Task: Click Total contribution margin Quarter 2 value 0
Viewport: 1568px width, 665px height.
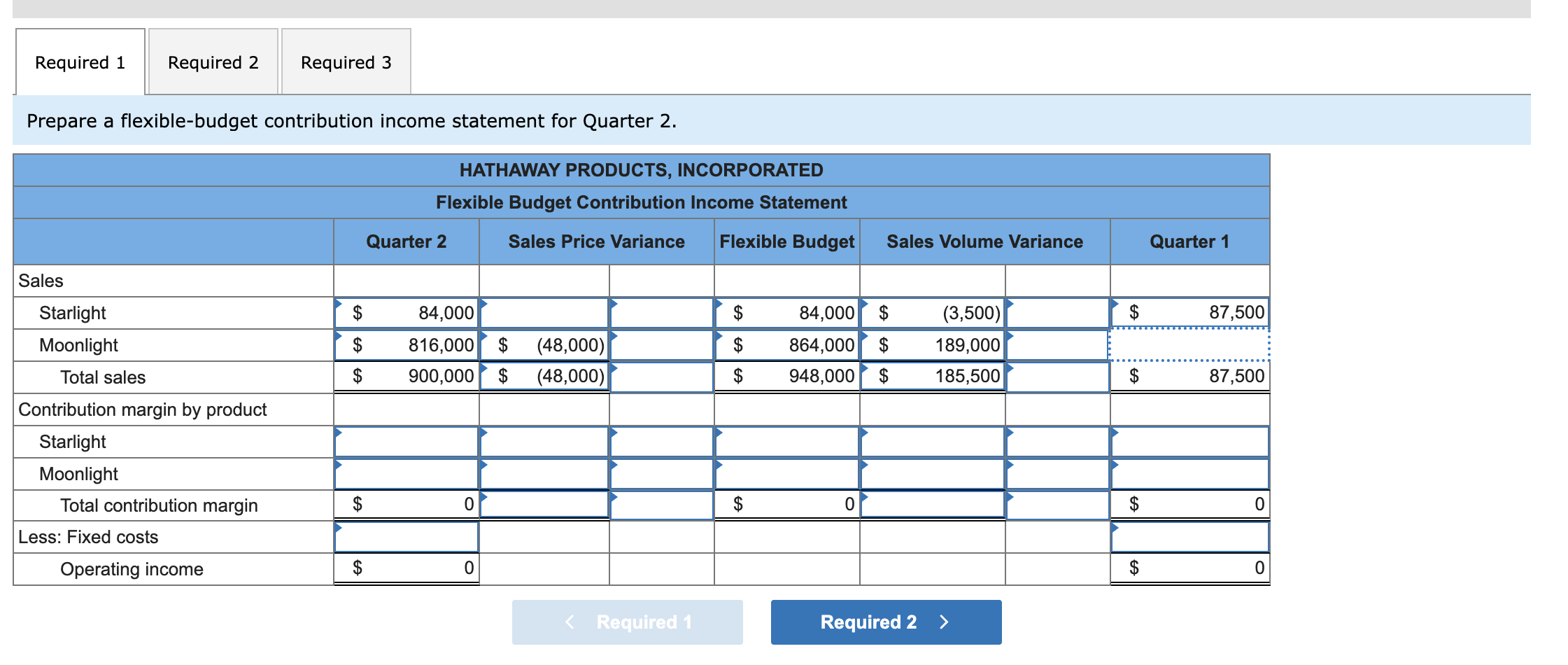Action: coord(407,504)
